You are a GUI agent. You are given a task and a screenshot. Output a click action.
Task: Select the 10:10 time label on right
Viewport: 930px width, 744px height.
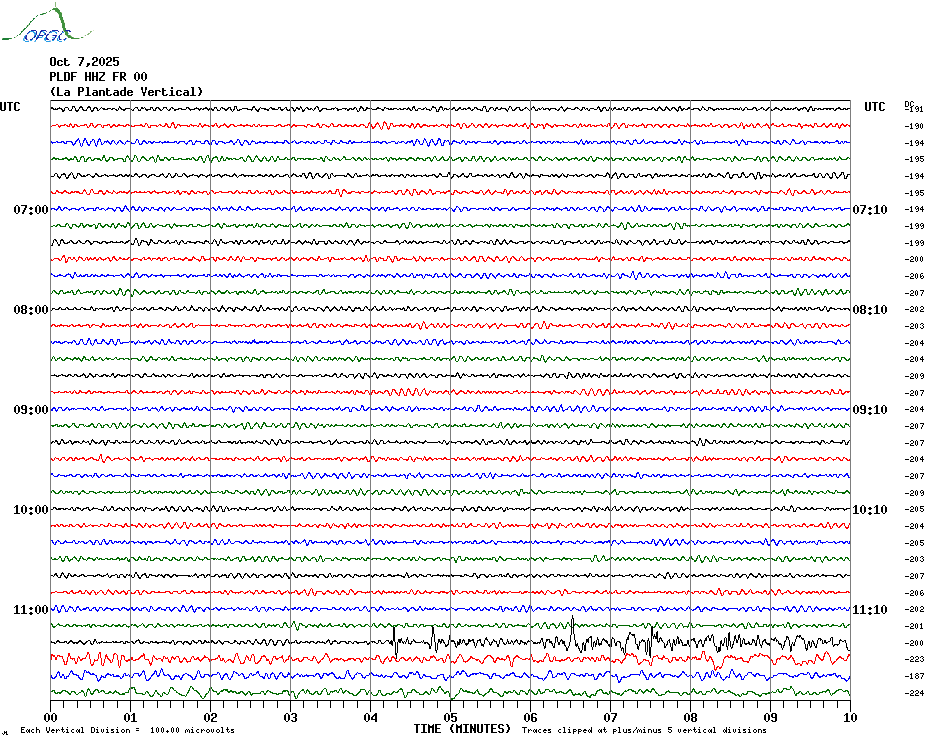(x=869, y=510)
